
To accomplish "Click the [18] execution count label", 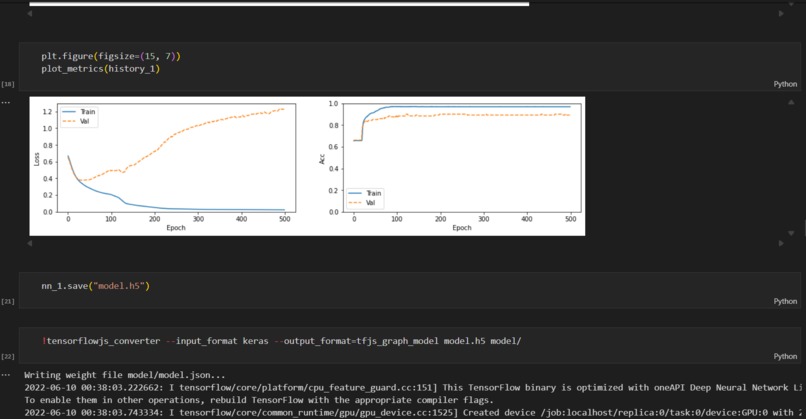I will click(8, 84).
